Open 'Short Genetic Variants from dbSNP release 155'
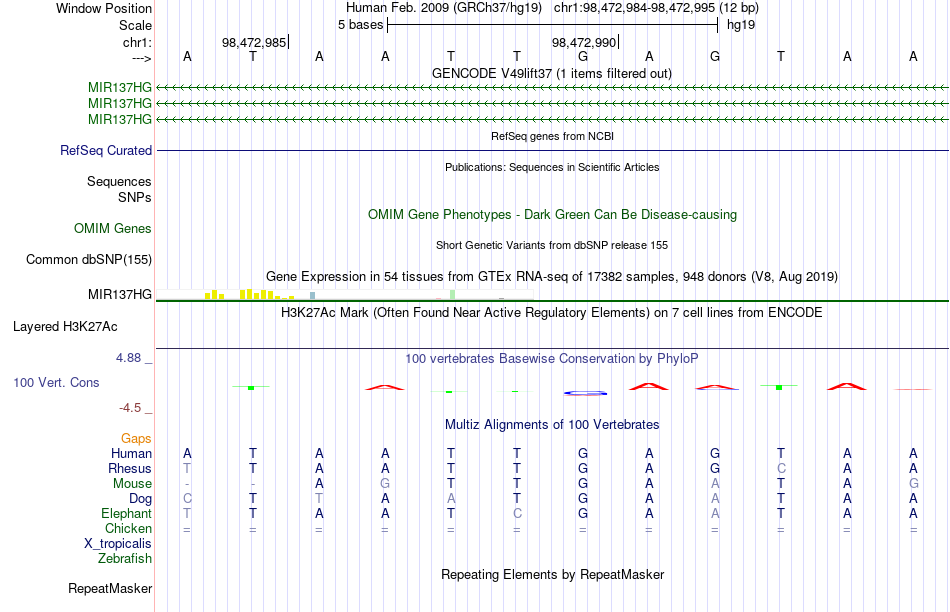Screen dimensions: 950x612 pos(552,245)
